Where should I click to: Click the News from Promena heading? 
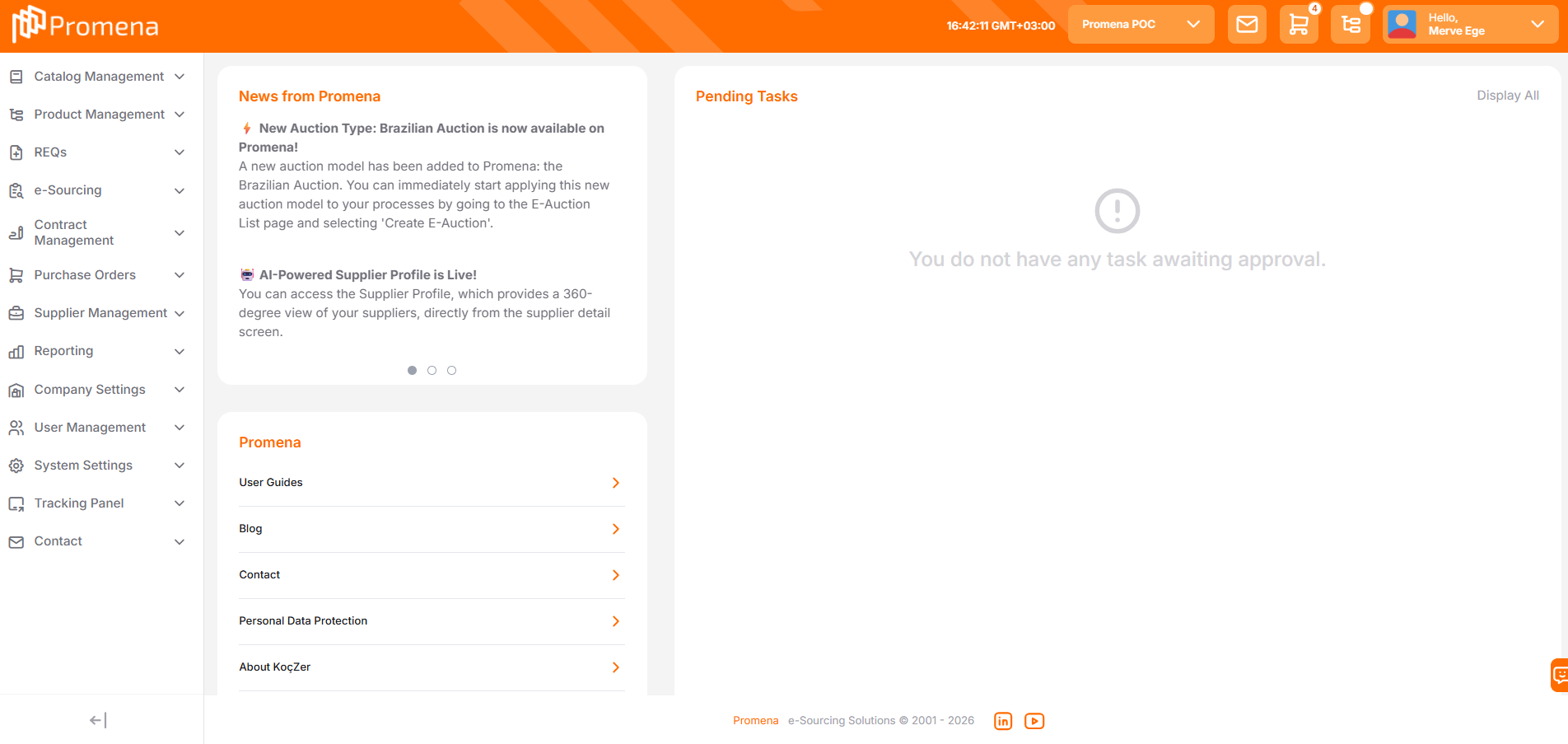coord(310,96)
